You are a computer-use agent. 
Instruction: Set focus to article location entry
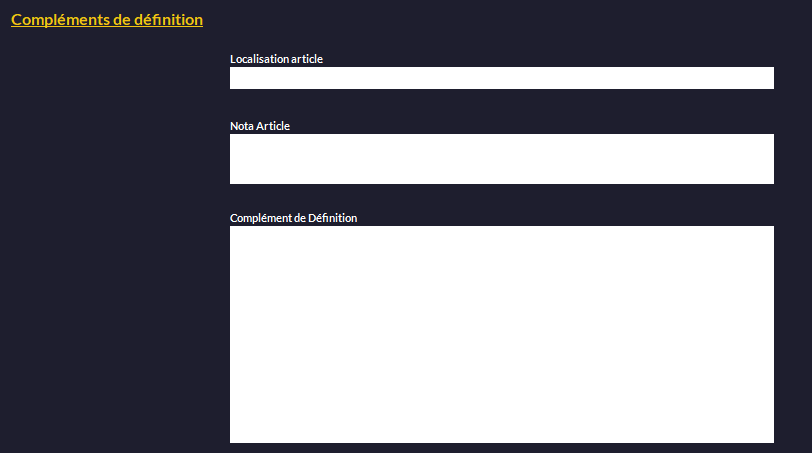tap(501, 78)
